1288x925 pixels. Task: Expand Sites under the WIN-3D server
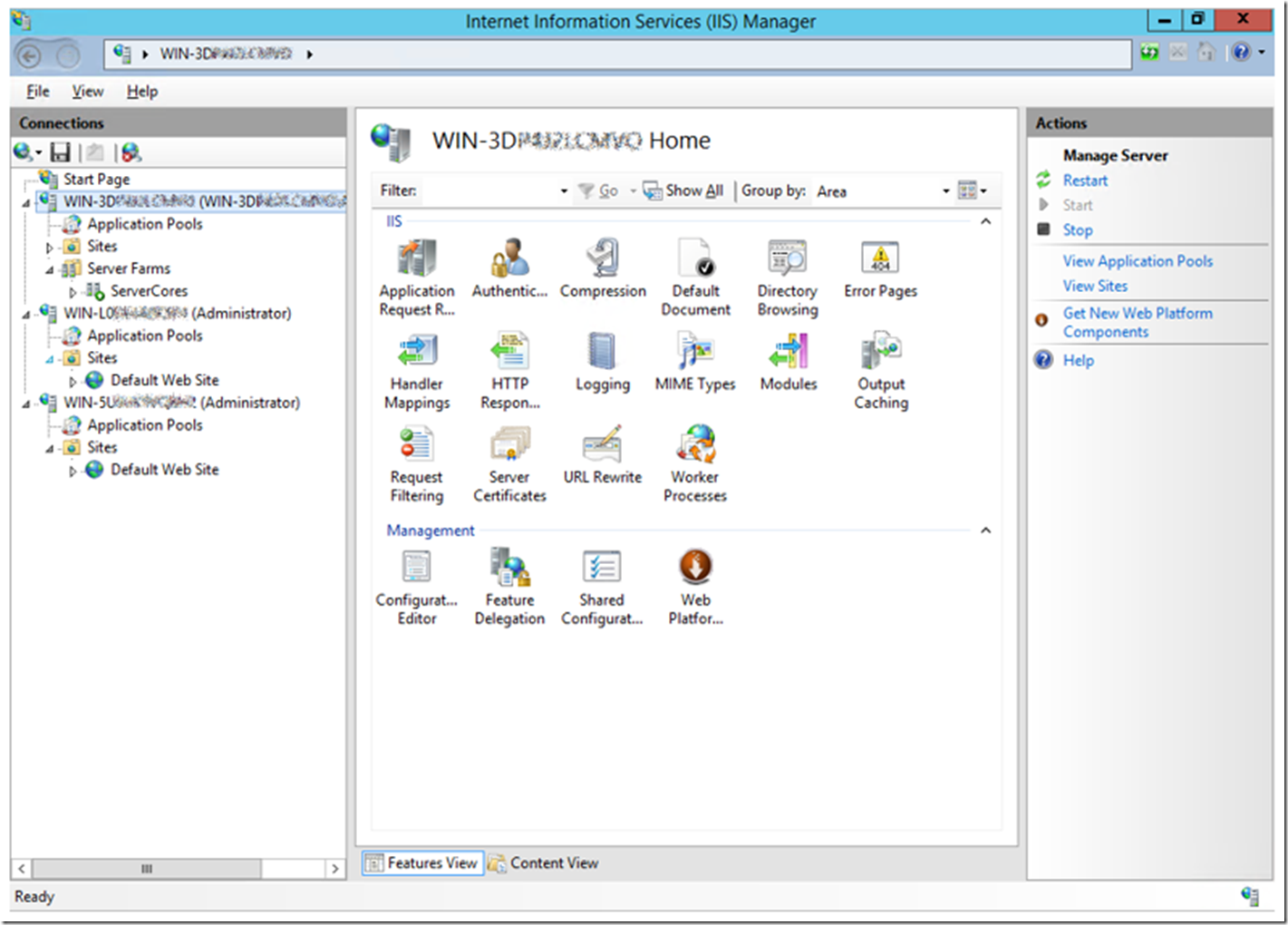click(x=50, y=248)
